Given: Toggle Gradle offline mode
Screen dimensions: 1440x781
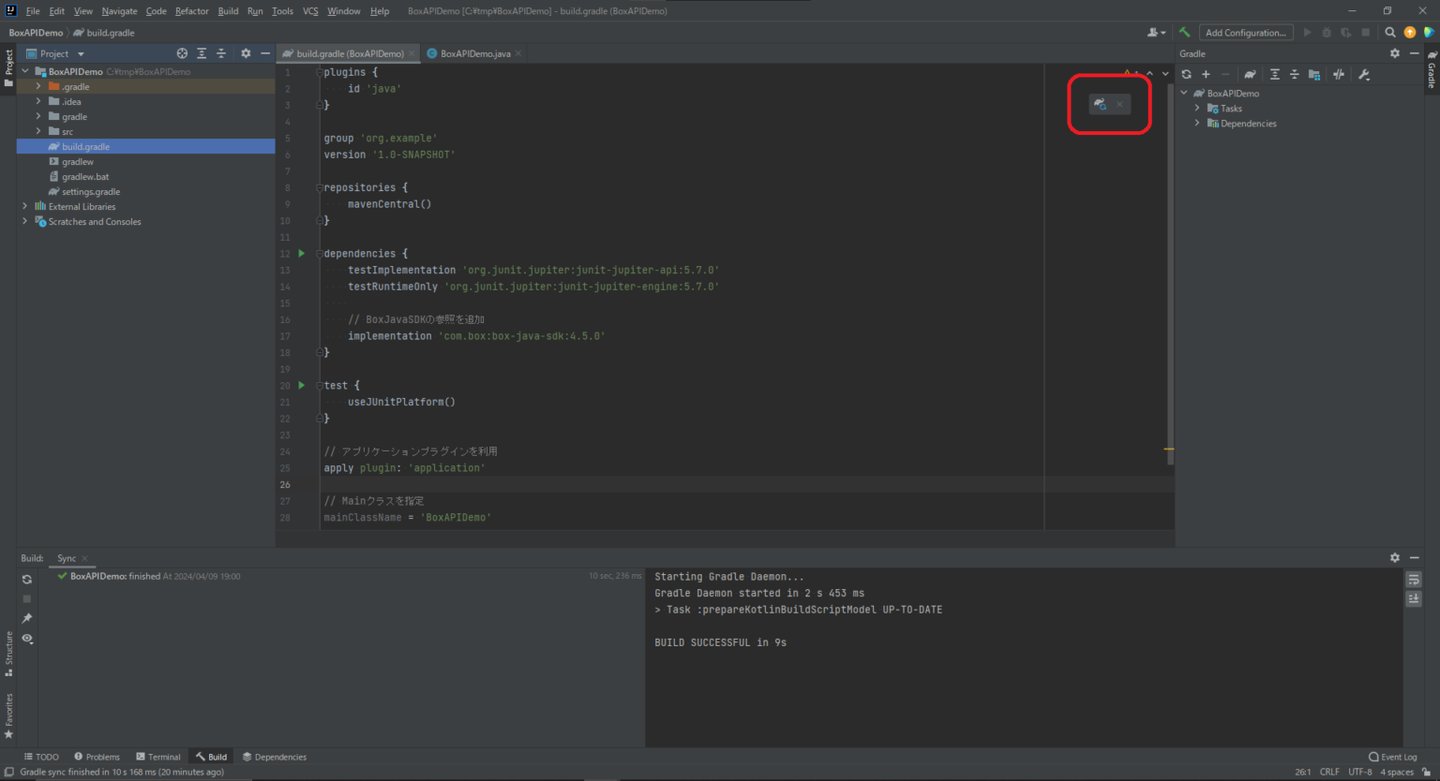Looking at the screenshot, I should click(x=1338, y=75).
